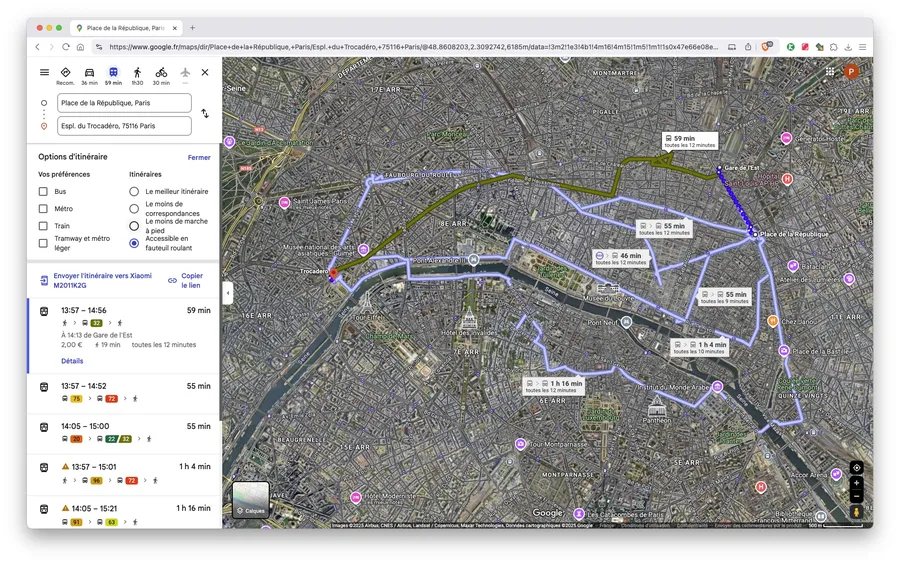Select the 14:05 – 15:00 route option
The height and width of the screenshot is (564, 900).
[124, 433]
